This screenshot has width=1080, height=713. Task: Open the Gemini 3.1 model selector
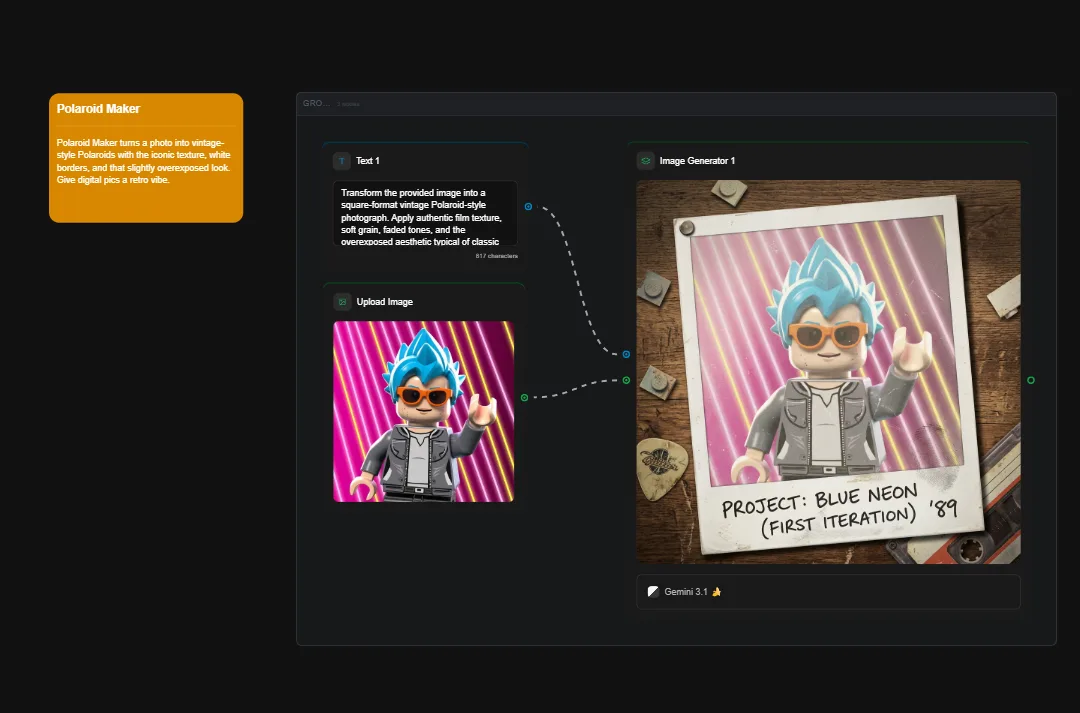click(828, 591)
